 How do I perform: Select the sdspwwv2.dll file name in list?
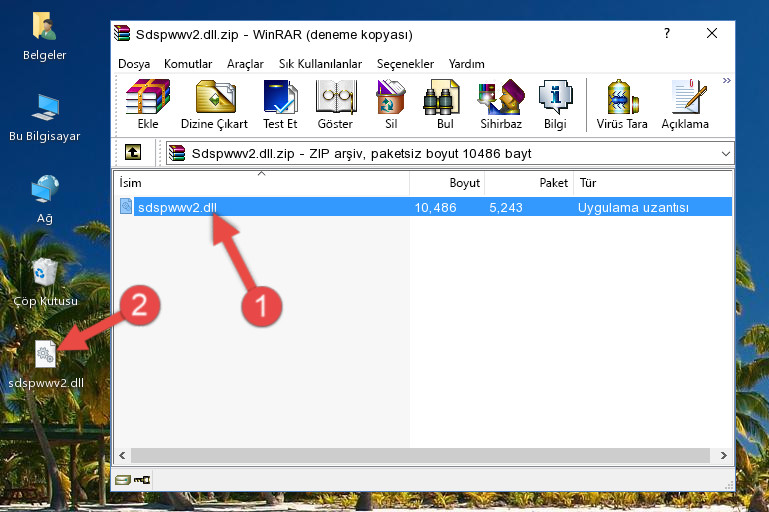[177, 207]
